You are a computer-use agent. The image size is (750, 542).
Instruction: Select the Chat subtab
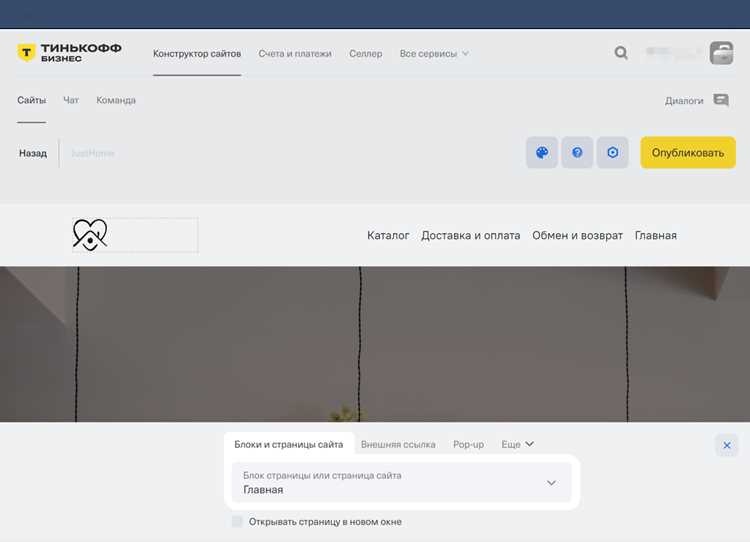click(x=71, y=100)
